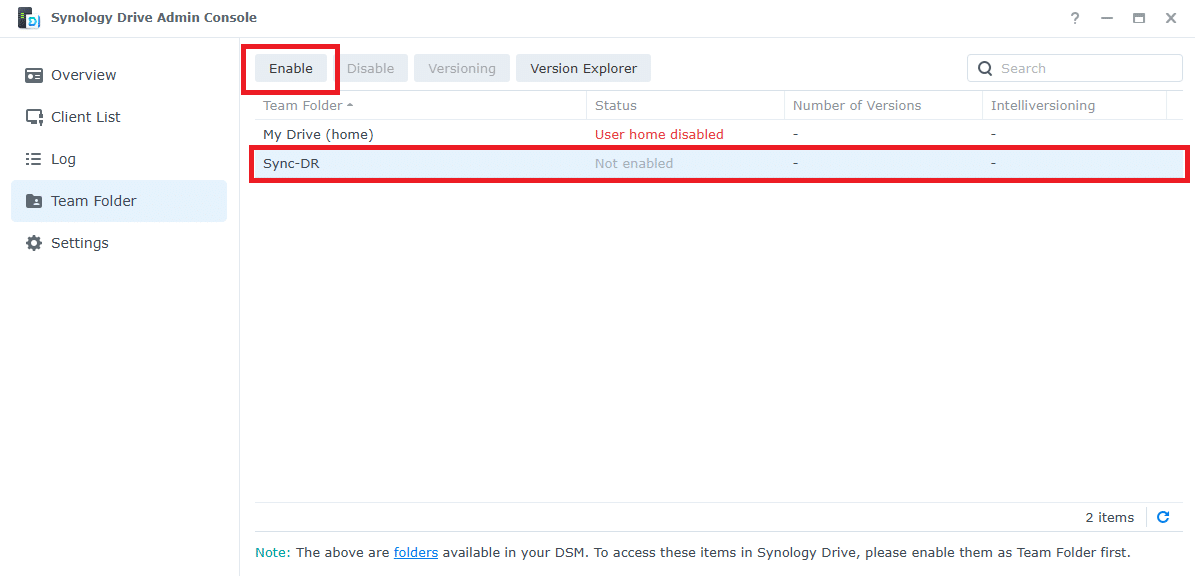Select Team Folder in sidebar
The image size is (1195, 576).
pyautogui.click(x=119, y=201)
